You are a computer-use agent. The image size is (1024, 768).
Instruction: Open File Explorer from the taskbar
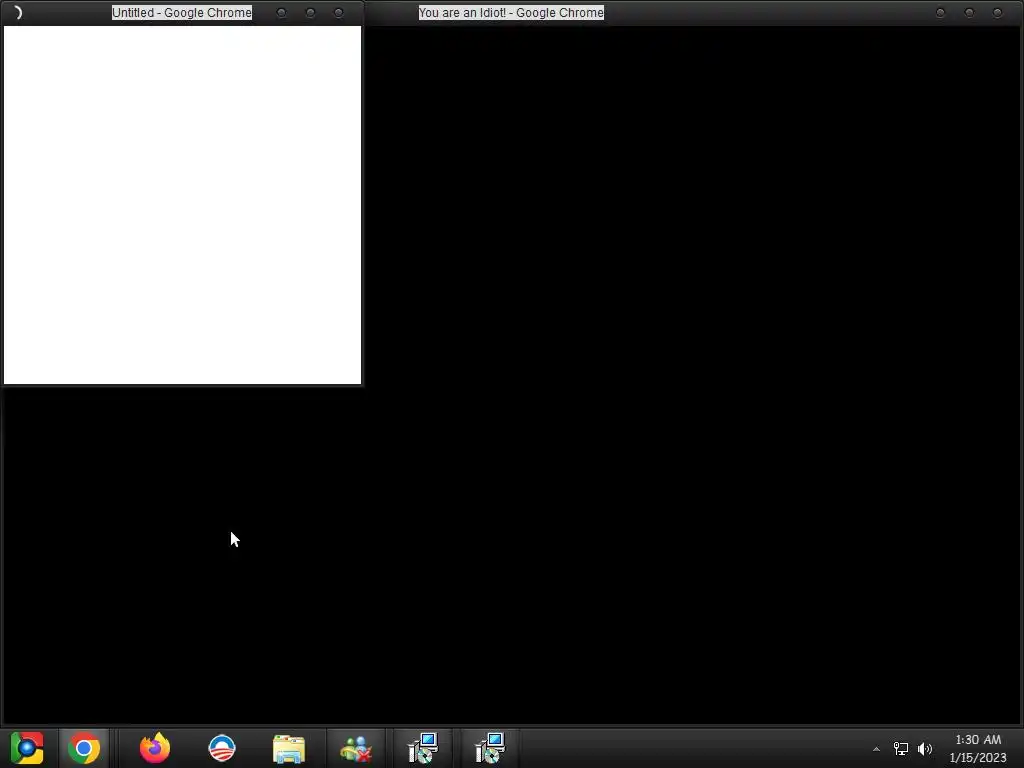289,748
